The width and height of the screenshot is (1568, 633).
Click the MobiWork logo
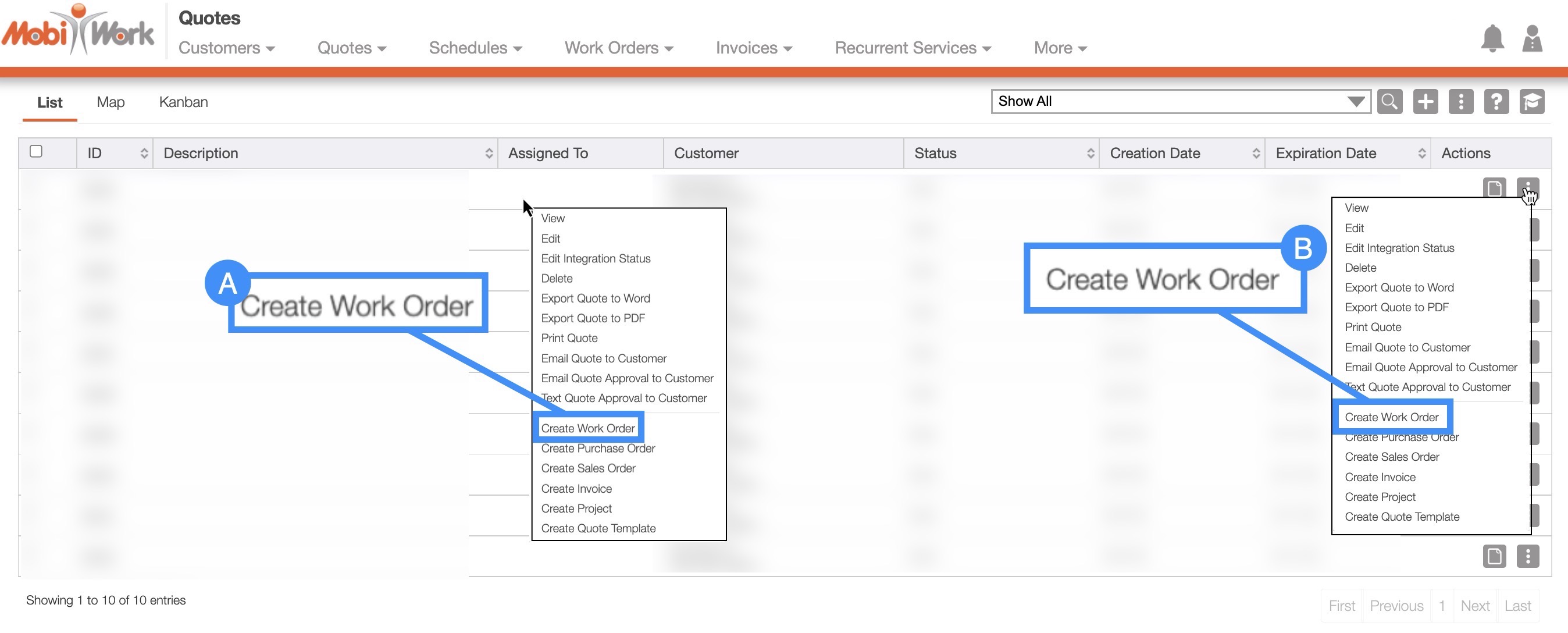(78, 30)
